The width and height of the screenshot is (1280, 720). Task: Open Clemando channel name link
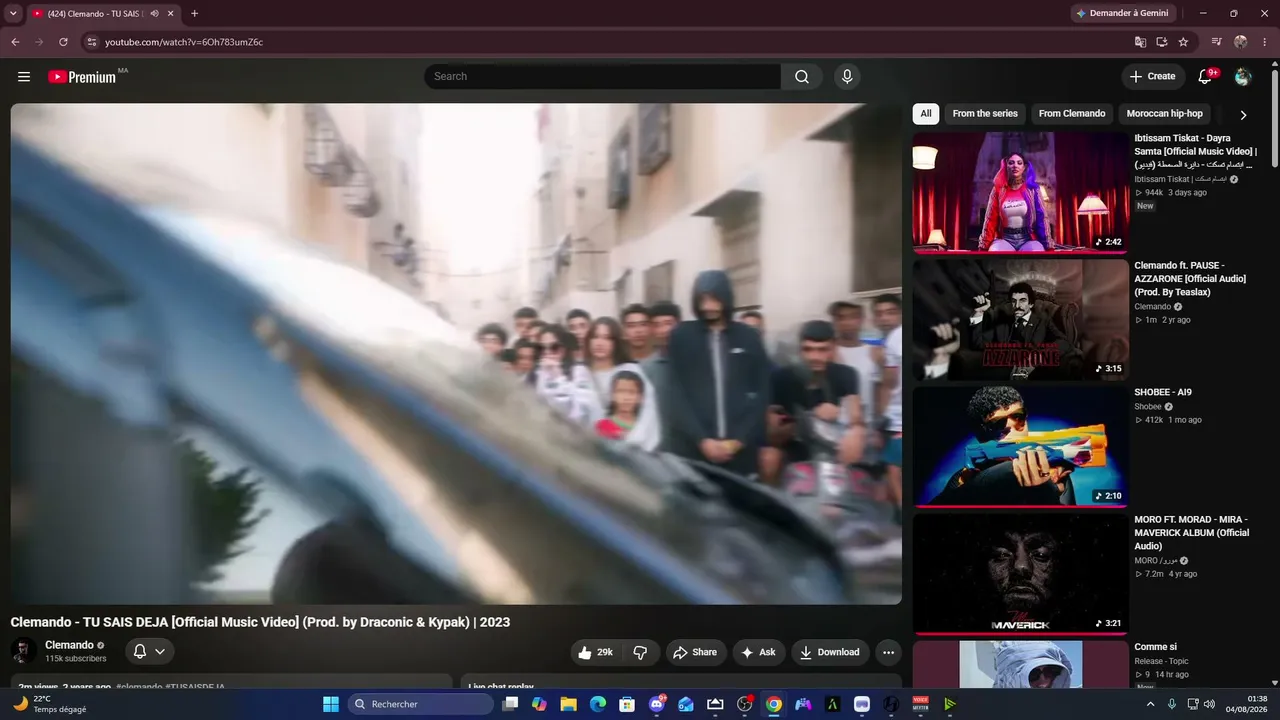pyautogui.click(x=69, y=645)
